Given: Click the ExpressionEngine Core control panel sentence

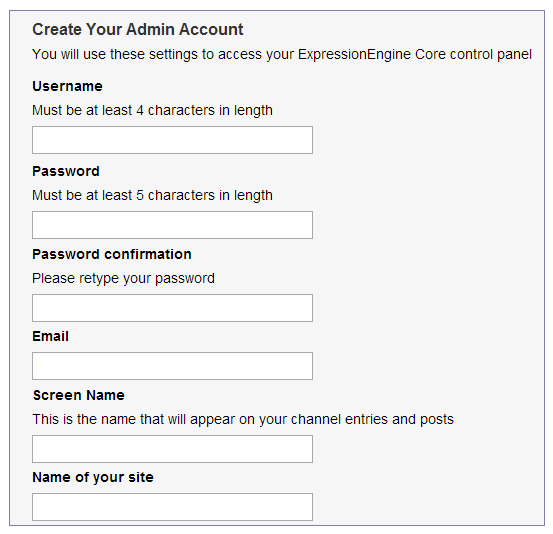Looking at the screenshot, I should pyautogui.click(x=282, y=54).
